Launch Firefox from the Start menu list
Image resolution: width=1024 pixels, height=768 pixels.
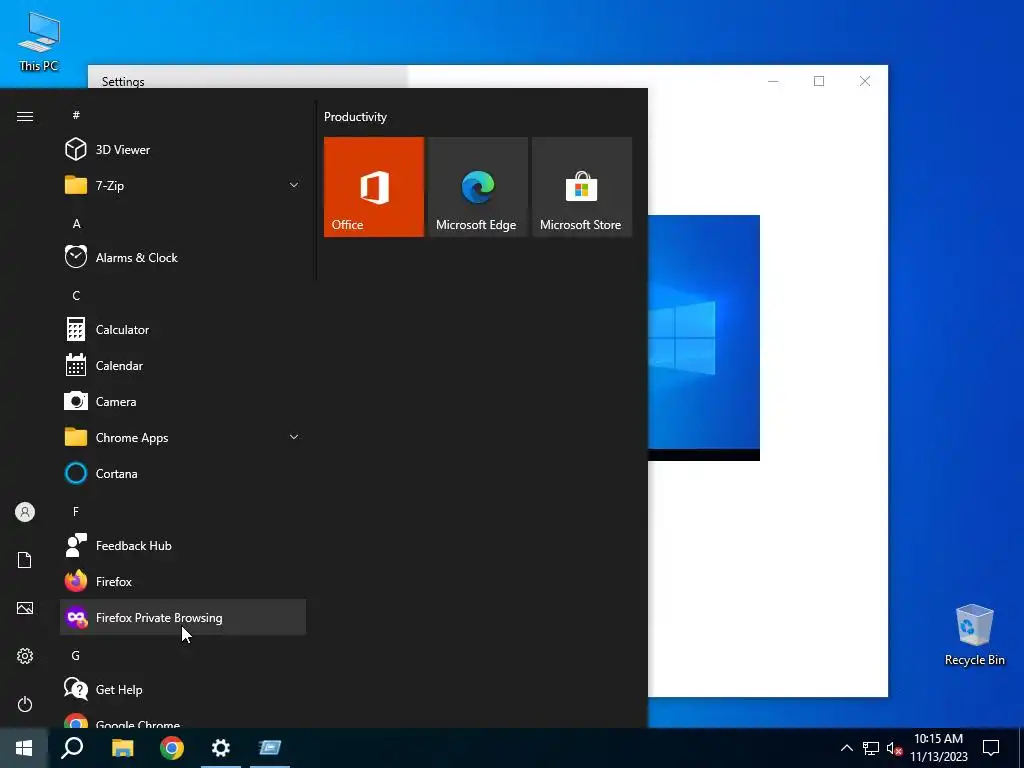183,581
